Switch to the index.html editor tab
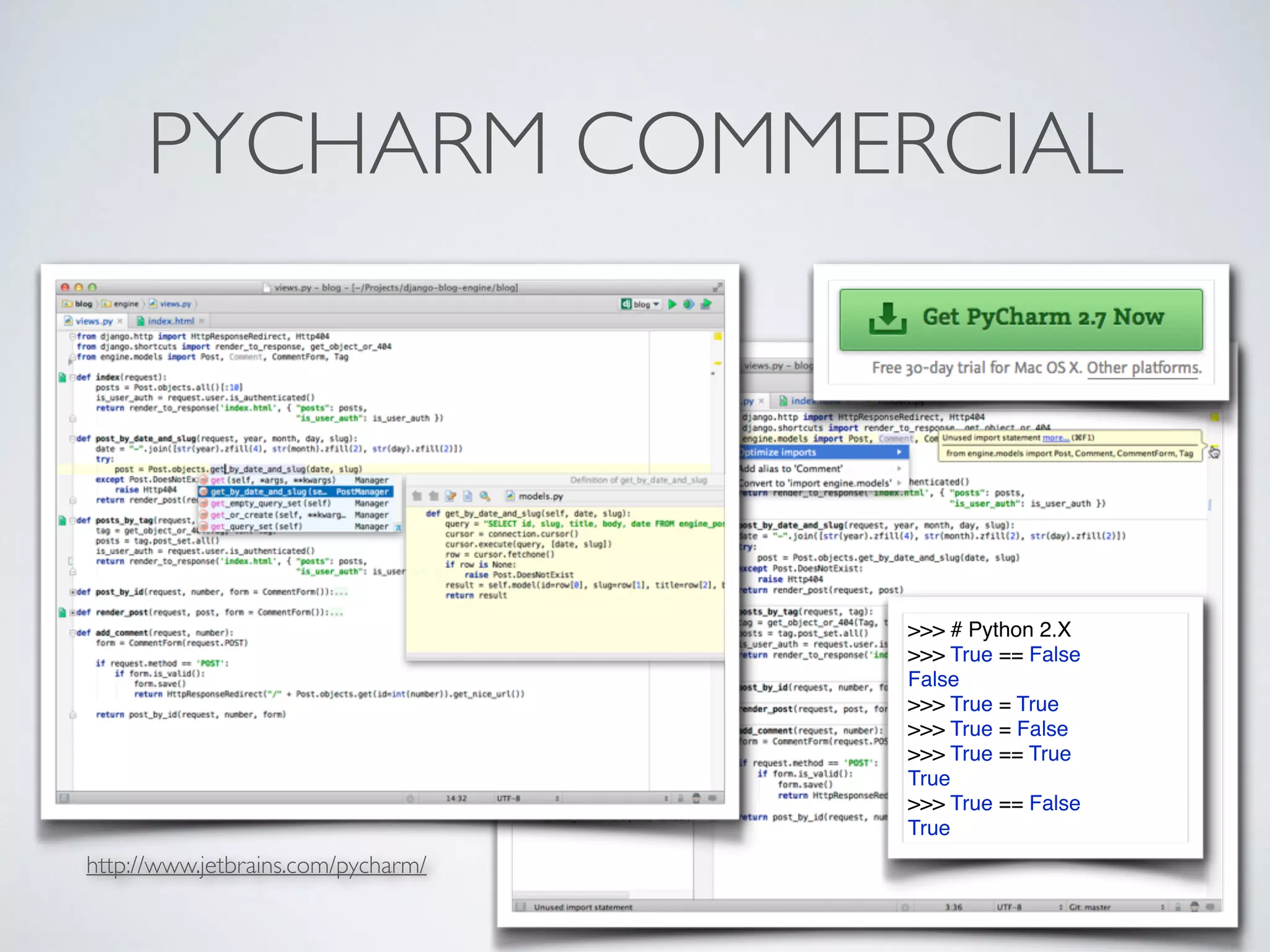The image size is (1270, 952). pos(171,321)
